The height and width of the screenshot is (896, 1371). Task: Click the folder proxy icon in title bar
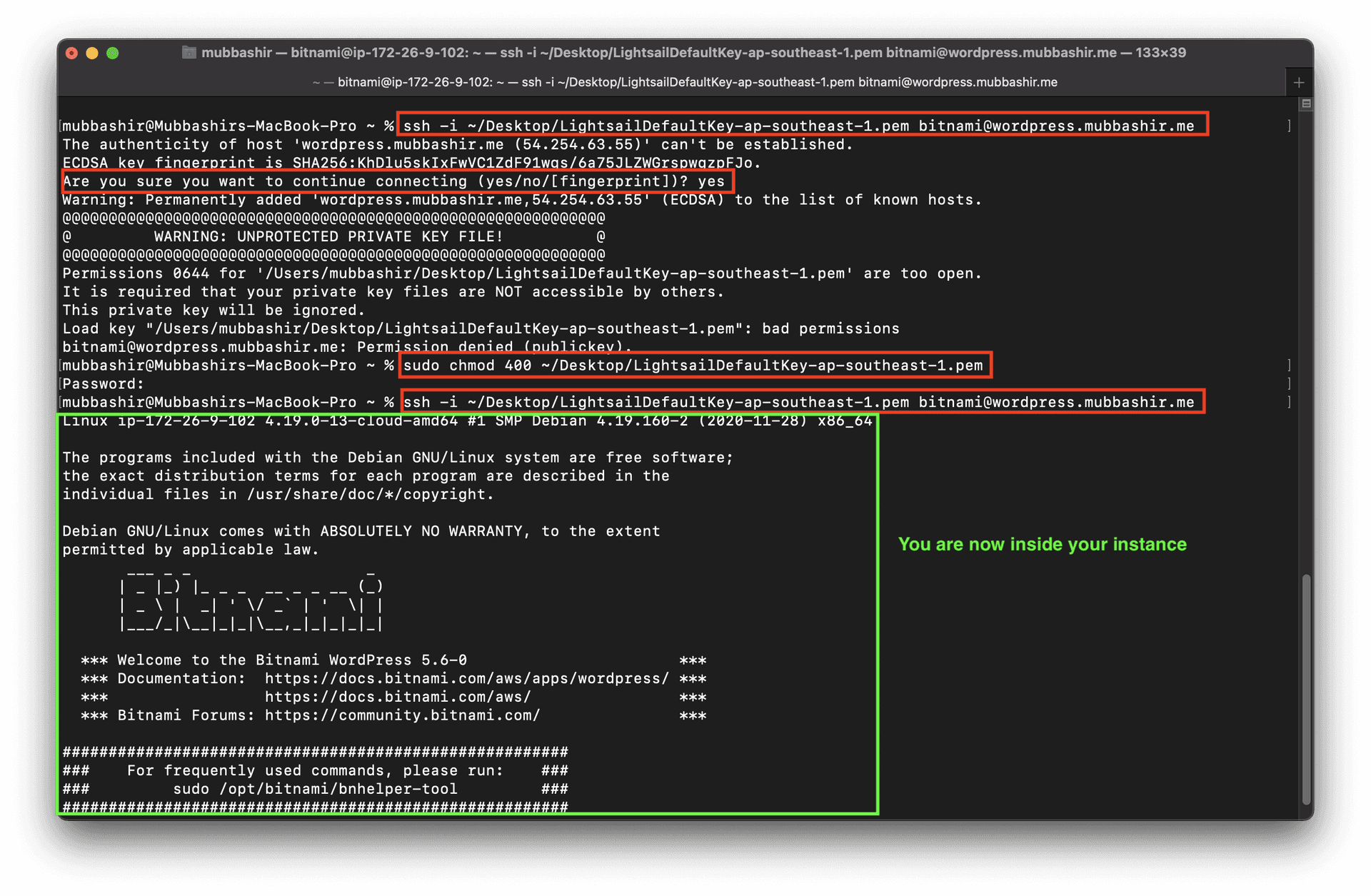point(189,52)
